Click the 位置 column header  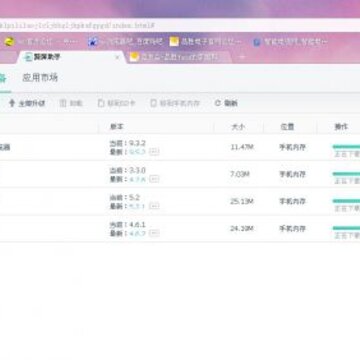(x=287, y=127)
